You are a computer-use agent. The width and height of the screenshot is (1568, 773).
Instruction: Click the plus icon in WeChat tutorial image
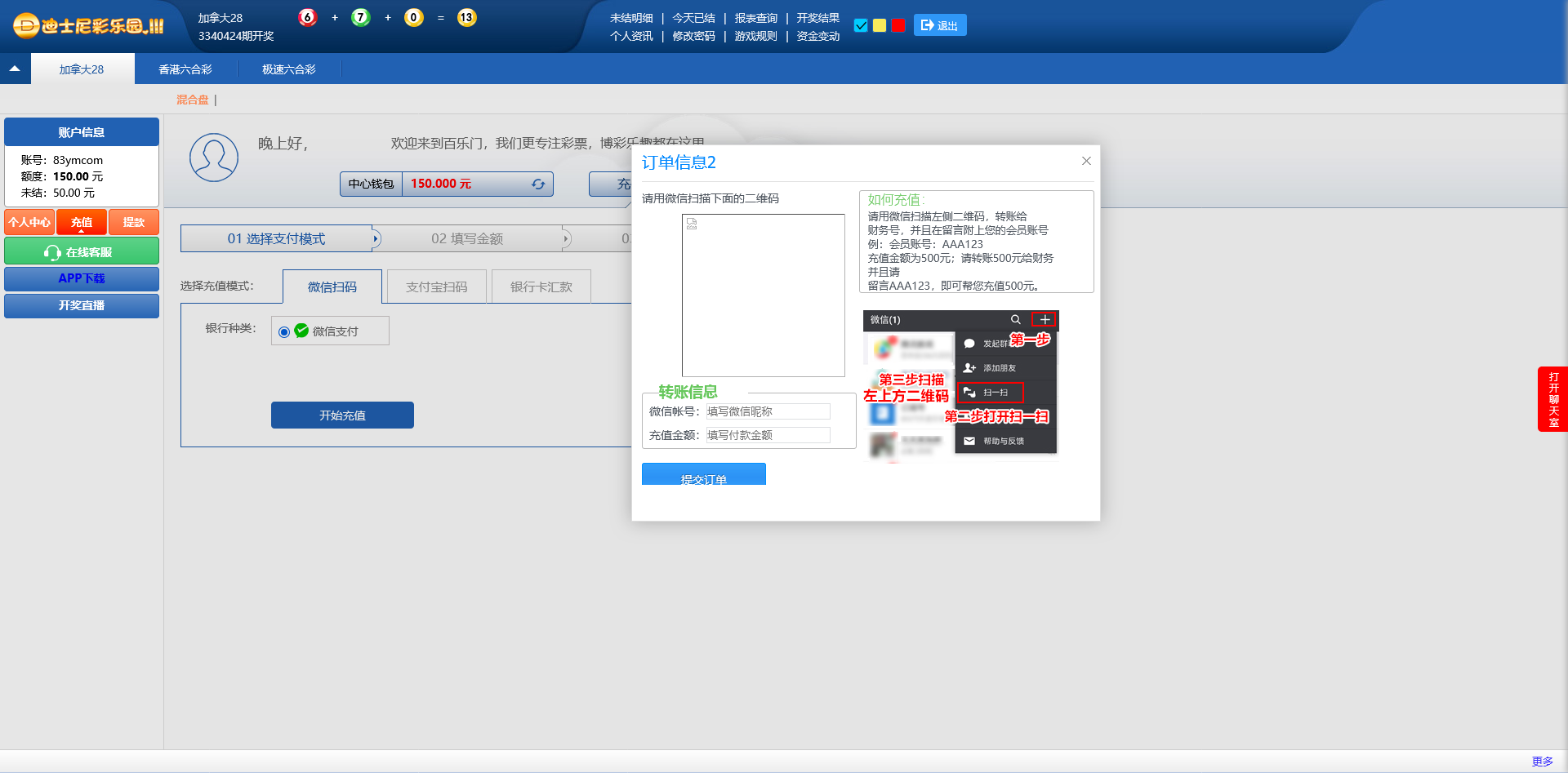tap(1045, 319)
